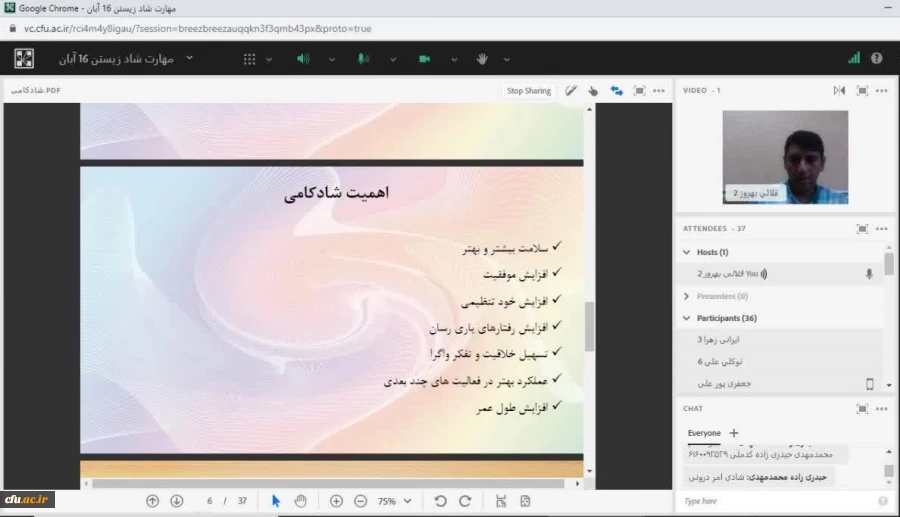Select attendee جعفری پور علی
Viewport: 900px width, 517px height.
click(724, 383)
